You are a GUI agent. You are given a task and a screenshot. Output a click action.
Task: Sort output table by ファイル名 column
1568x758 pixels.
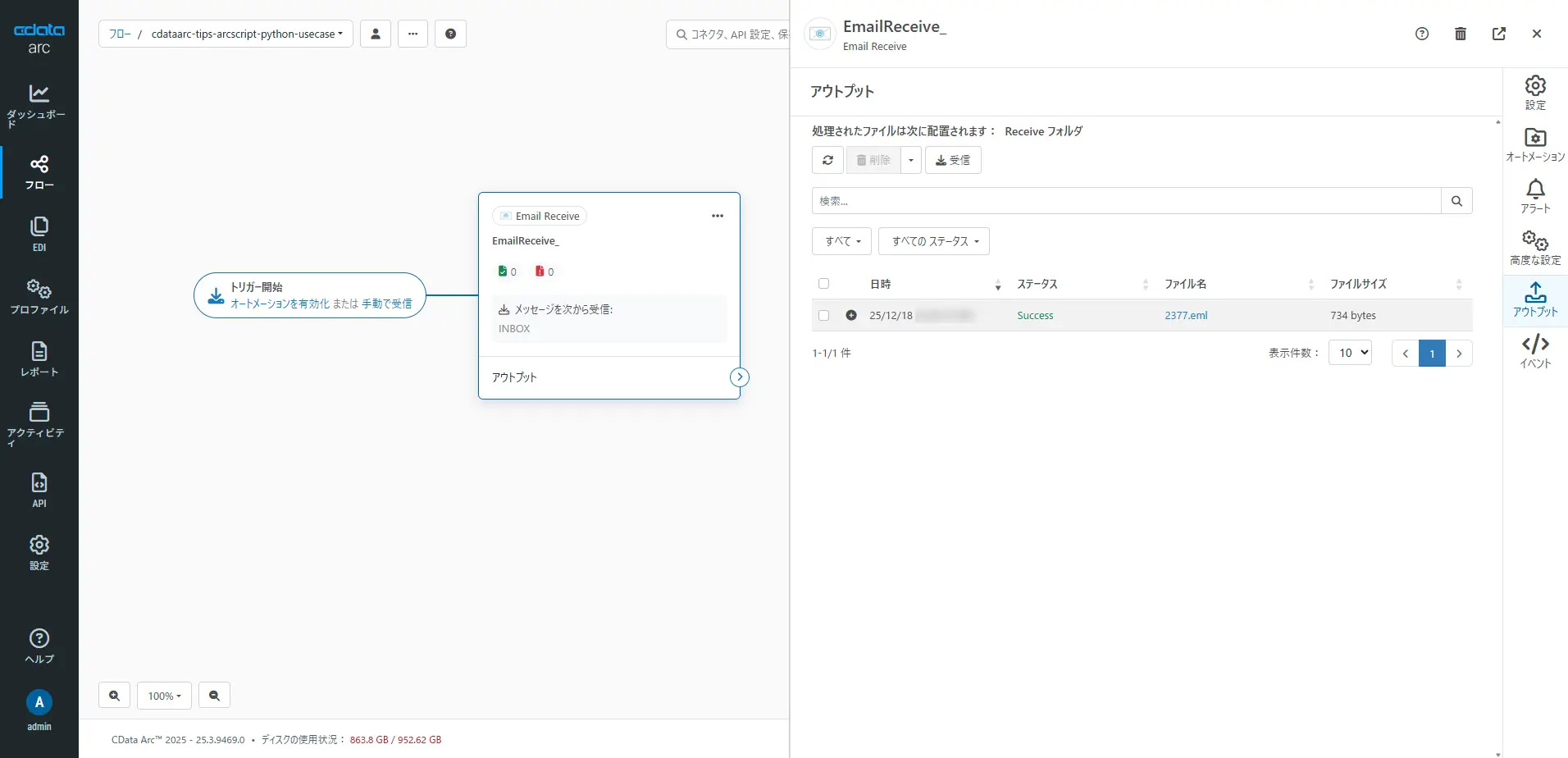1239,284
